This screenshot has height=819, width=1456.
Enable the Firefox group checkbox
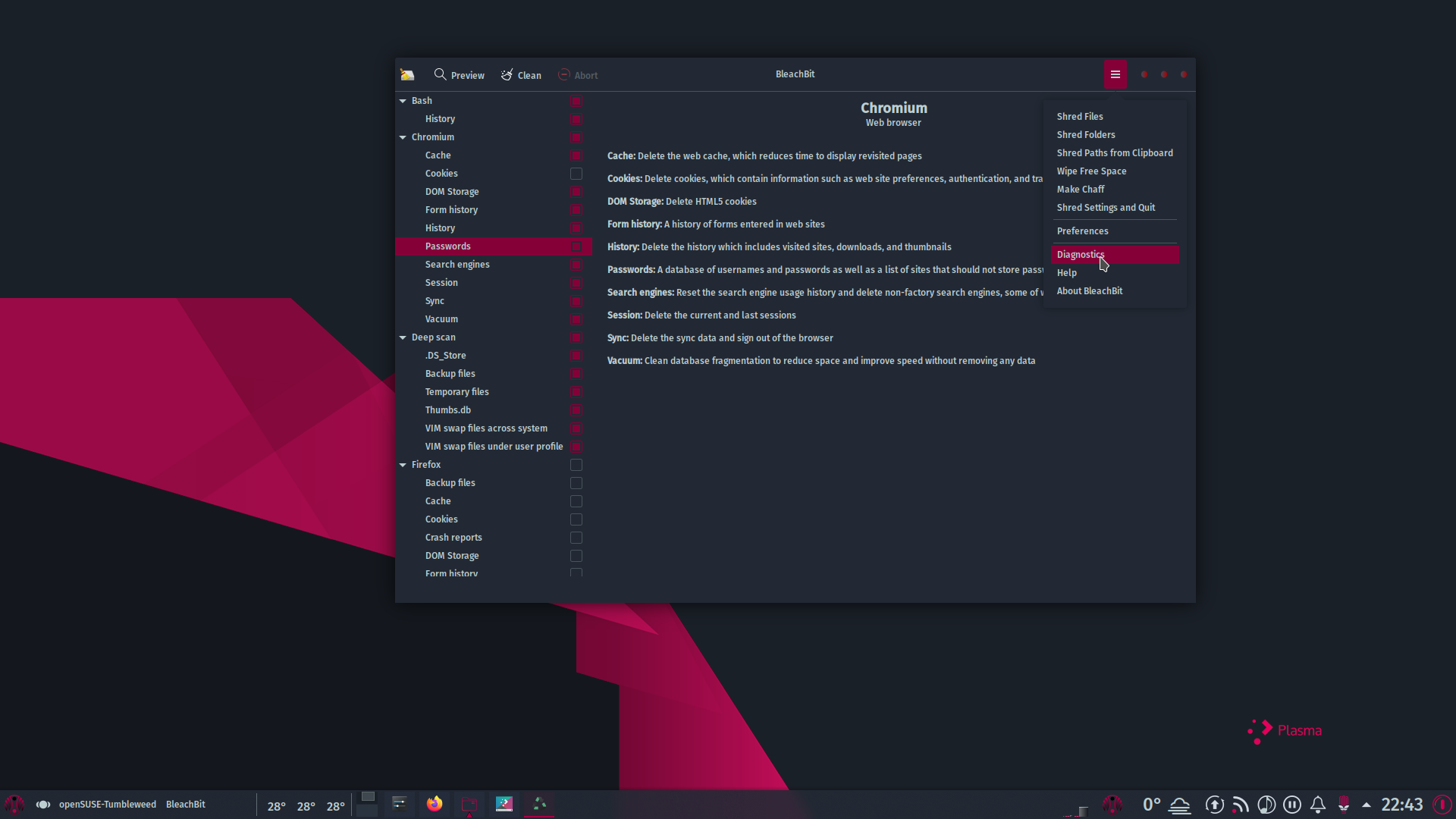click(576, 465)
